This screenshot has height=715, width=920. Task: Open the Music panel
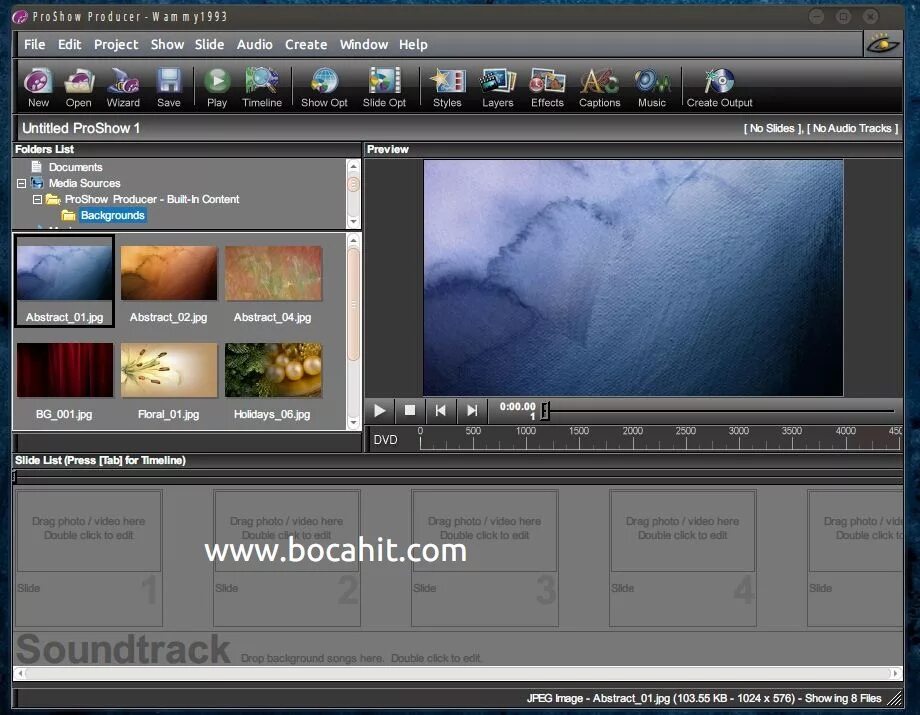point(651,87)
